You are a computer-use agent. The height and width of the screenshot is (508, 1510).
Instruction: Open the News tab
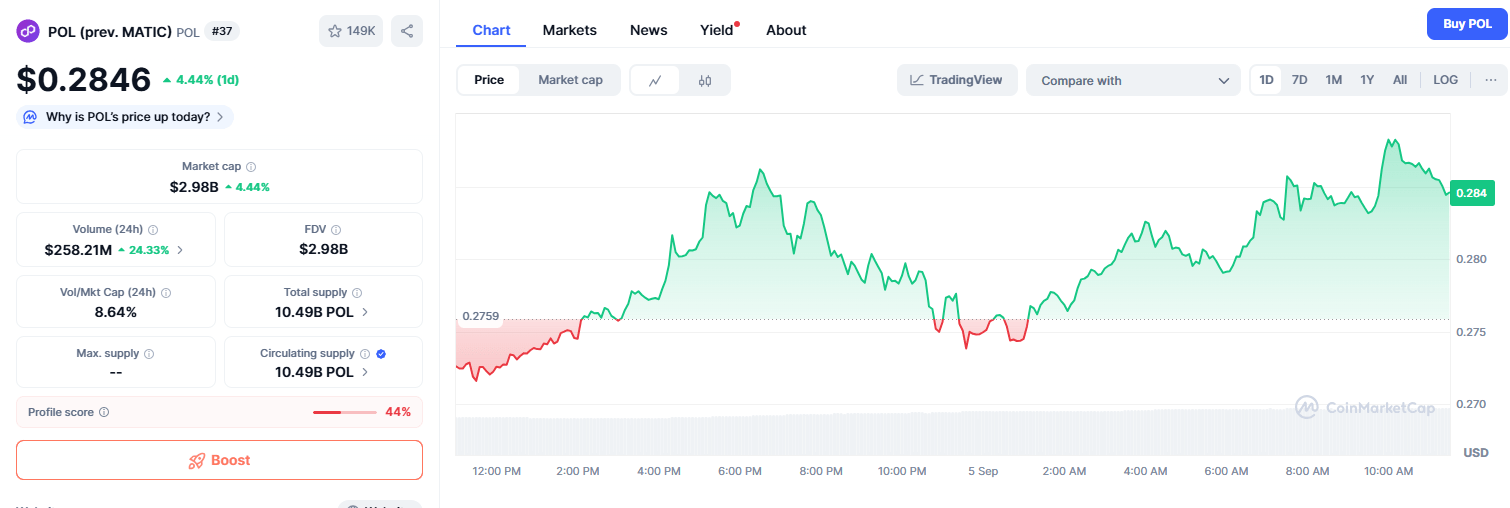(x=648, y=30)
